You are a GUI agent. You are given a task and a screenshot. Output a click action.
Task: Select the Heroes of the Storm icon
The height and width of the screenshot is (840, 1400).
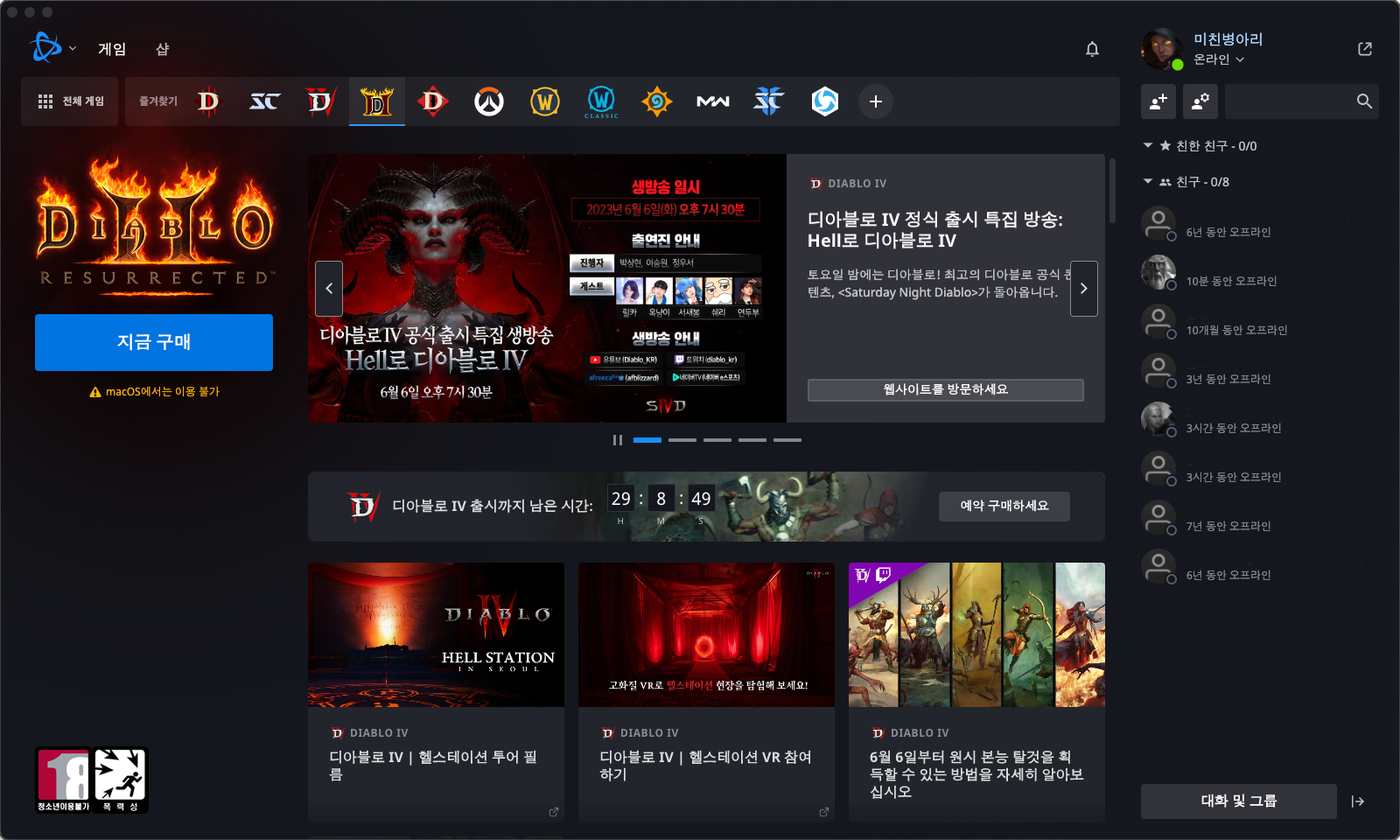[825, 101]
